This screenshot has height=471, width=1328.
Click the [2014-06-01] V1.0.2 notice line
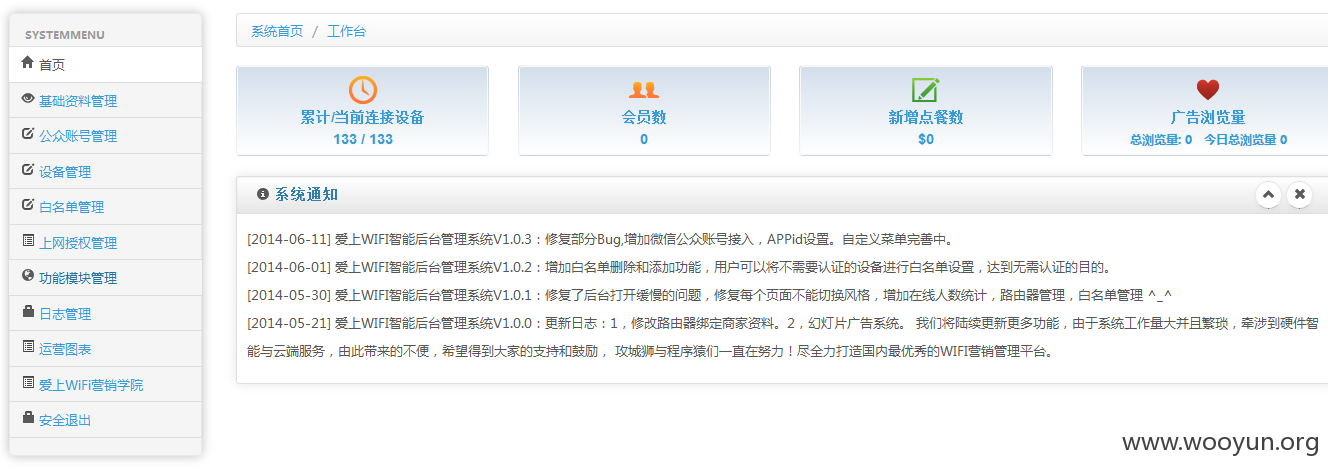(679, 267)
